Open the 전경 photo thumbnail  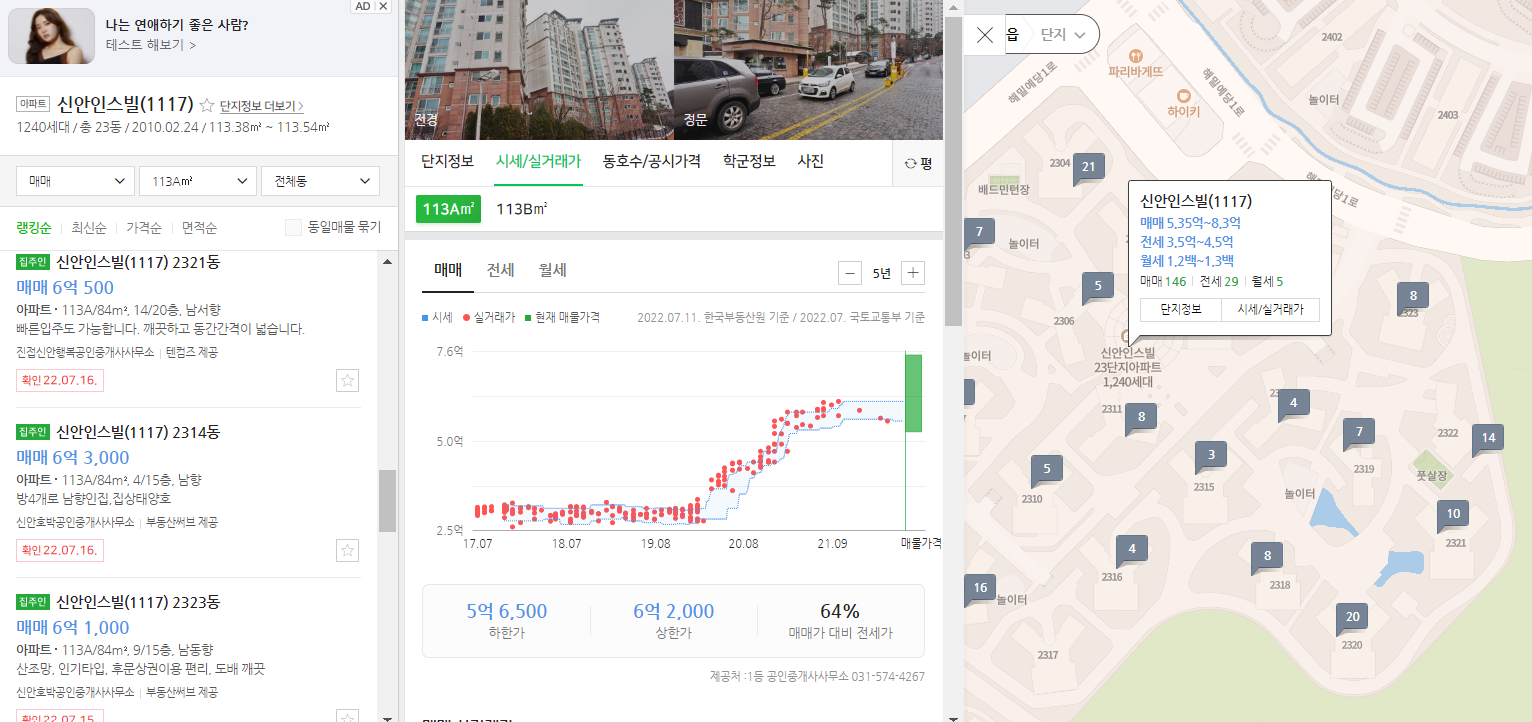click(x=539, y=70)
